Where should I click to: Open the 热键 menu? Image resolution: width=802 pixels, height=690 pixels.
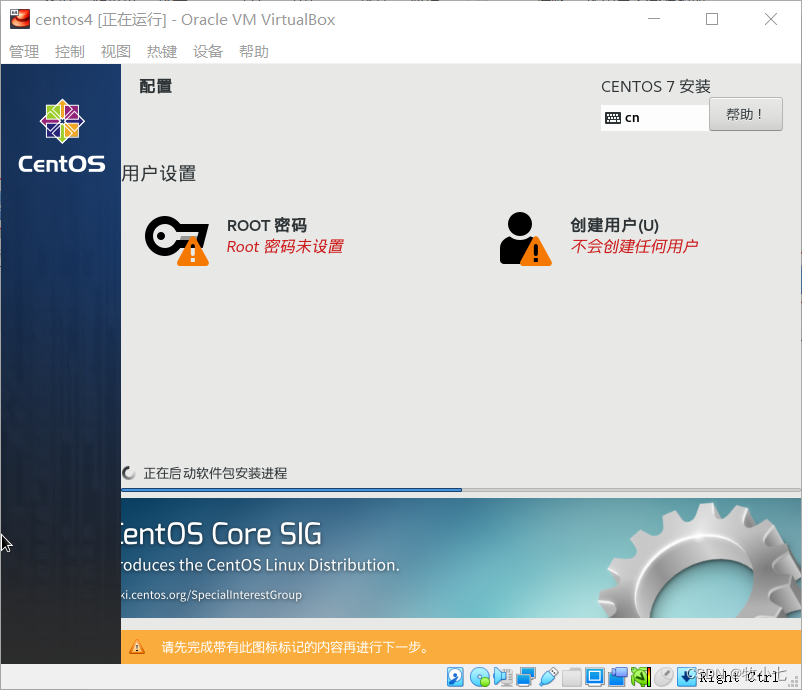coord(162,52)
